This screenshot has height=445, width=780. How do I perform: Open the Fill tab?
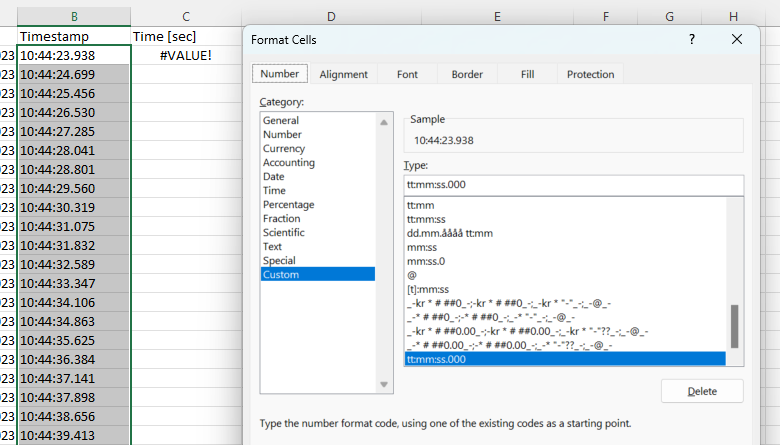[x=527, y=74]
